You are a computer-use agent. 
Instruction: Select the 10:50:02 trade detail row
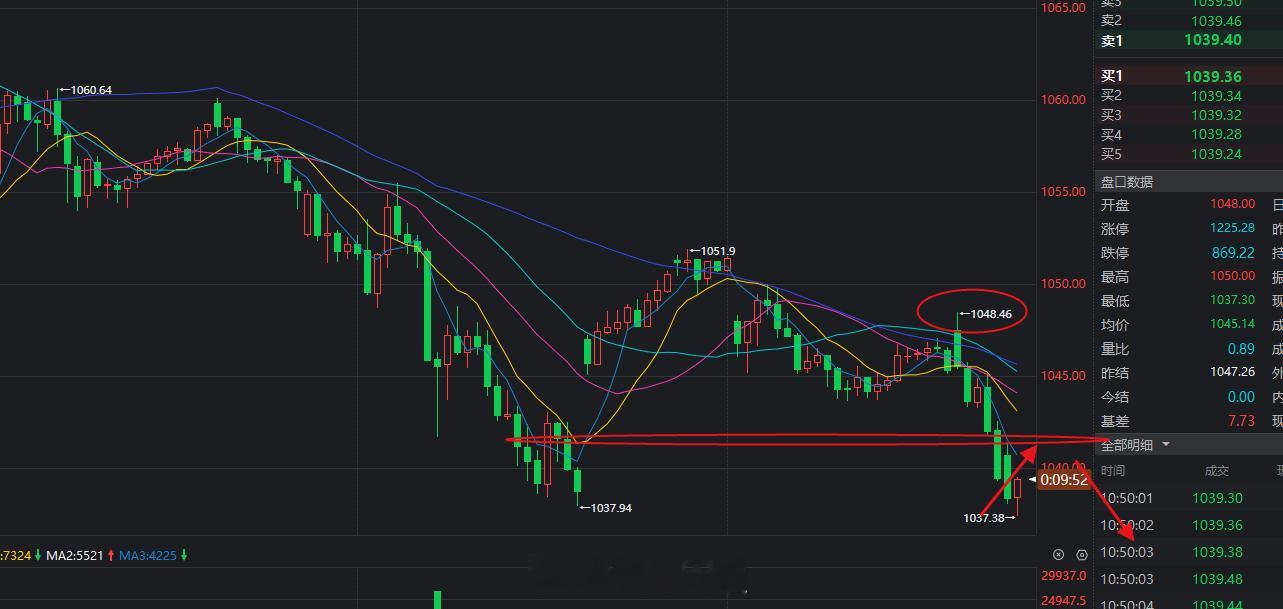click(1189, 525)
